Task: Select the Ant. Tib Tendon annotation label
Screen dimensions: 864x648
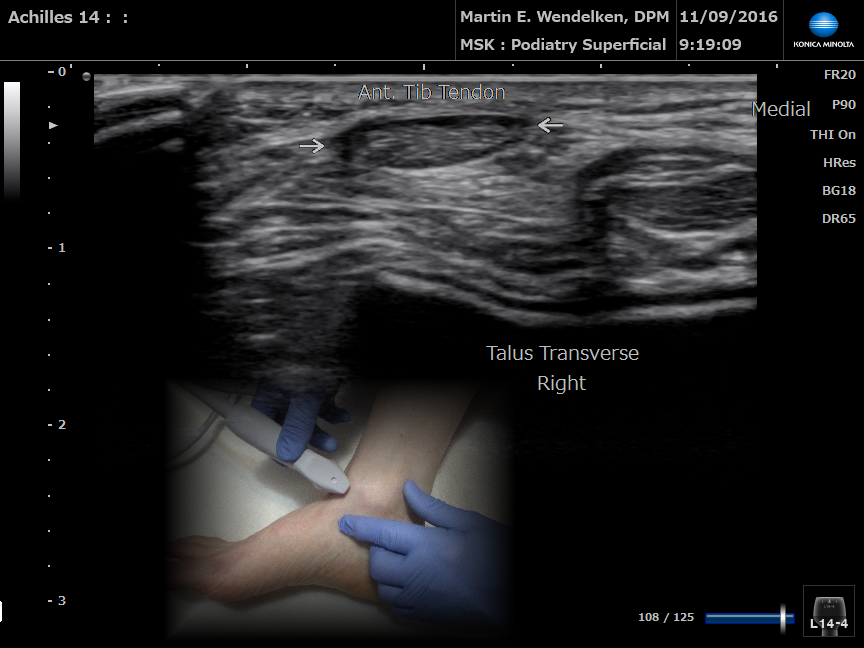Action: [432, 93]
